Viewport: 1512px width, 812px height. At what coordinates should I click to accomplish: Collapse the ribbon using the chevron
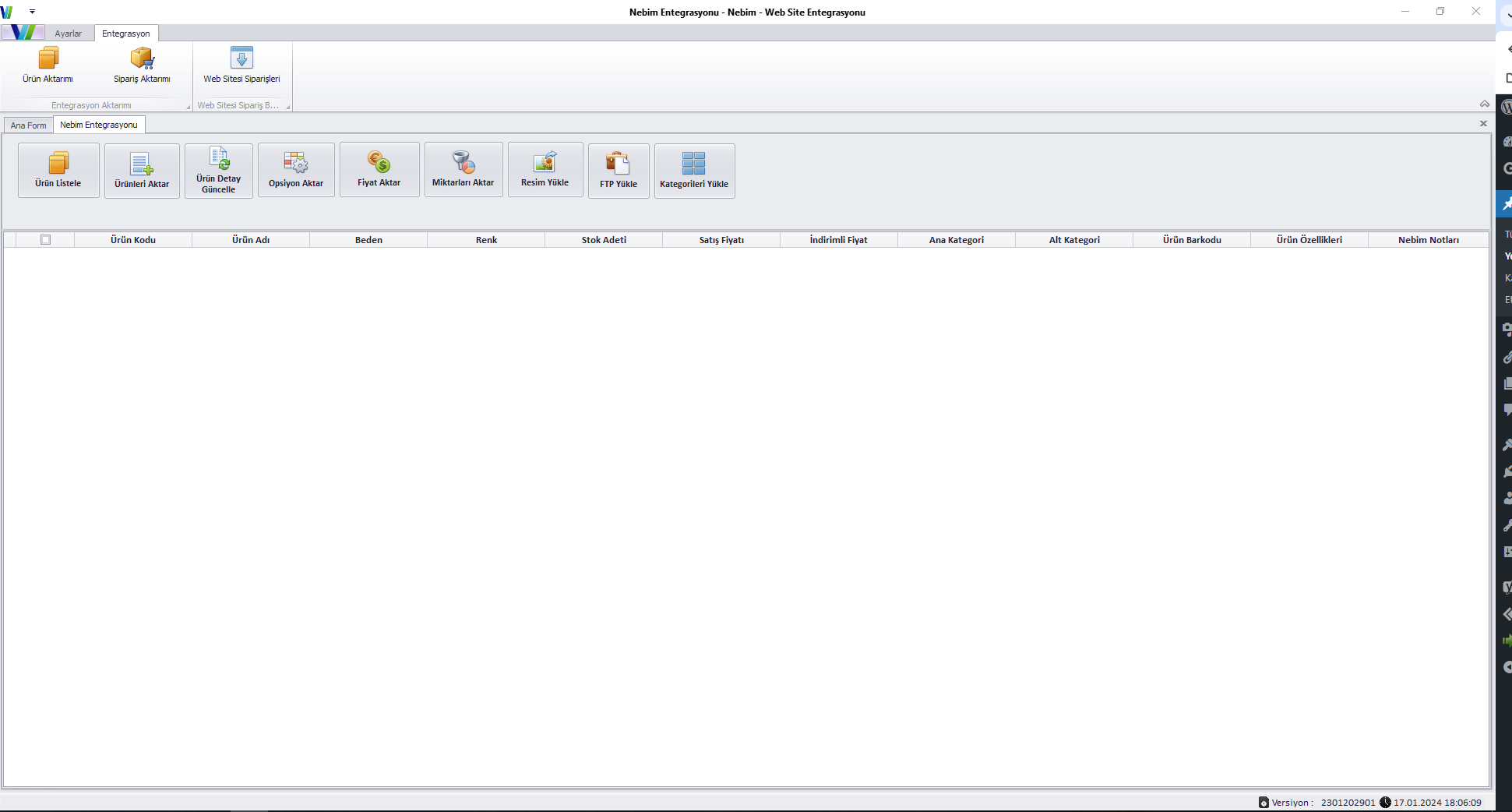click(1485, 104)
